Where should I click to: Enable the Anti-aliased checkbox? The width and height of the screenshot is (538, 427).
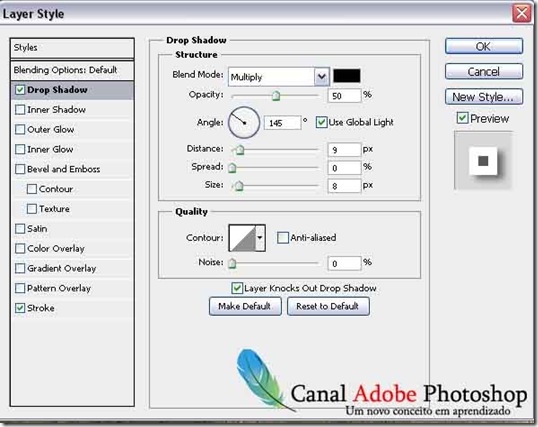(283, 238)
